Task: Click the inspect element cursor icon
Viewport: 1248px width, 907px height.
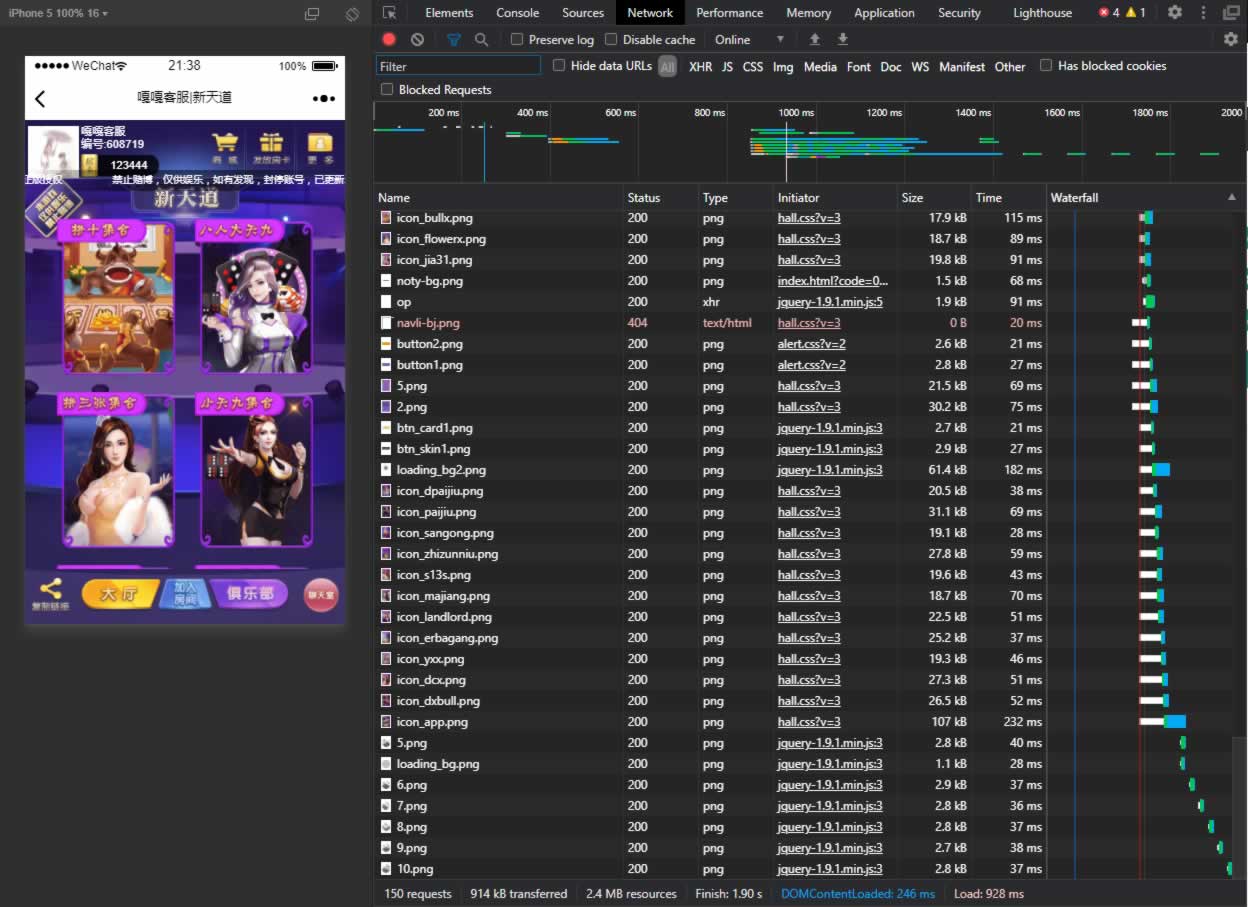Action: (x=390, y=13)
